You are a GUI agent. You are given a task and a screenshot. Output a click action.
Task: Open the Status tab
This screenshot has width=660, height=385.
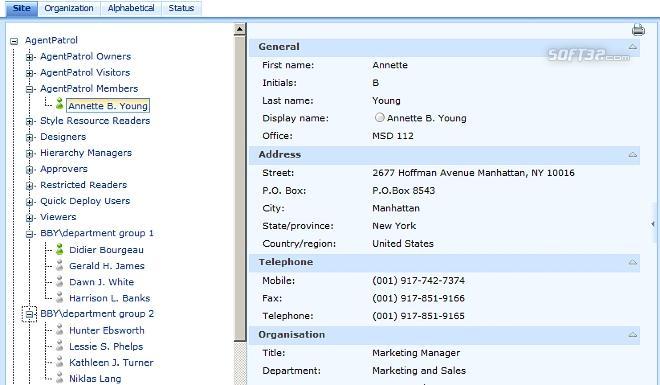[181, 8]
